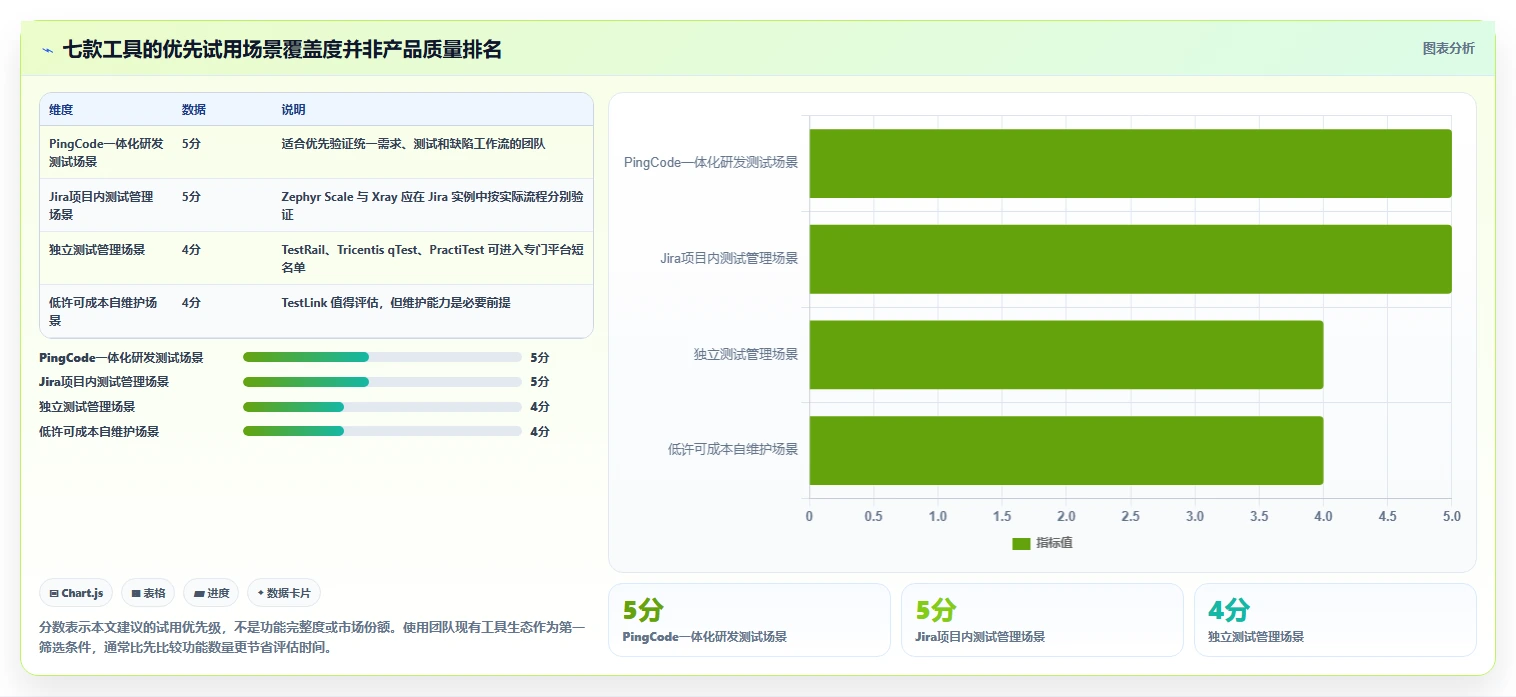This screenshot has height=697, width=1516.
Task: Click the Zephyr Scale 与 Xray description cell
Action: click(432, 205)
